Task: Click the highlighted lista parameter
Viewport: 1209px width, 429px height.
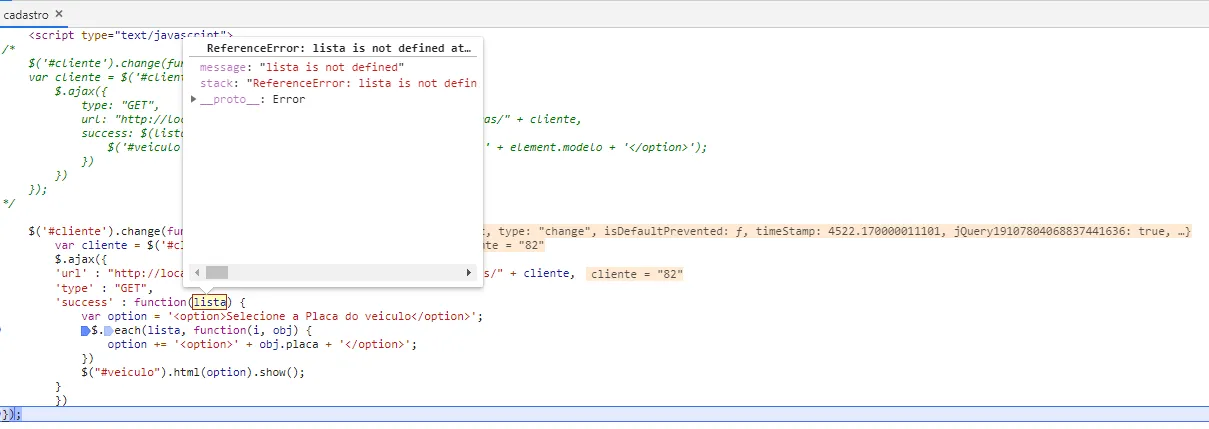Action: [211, 302]
